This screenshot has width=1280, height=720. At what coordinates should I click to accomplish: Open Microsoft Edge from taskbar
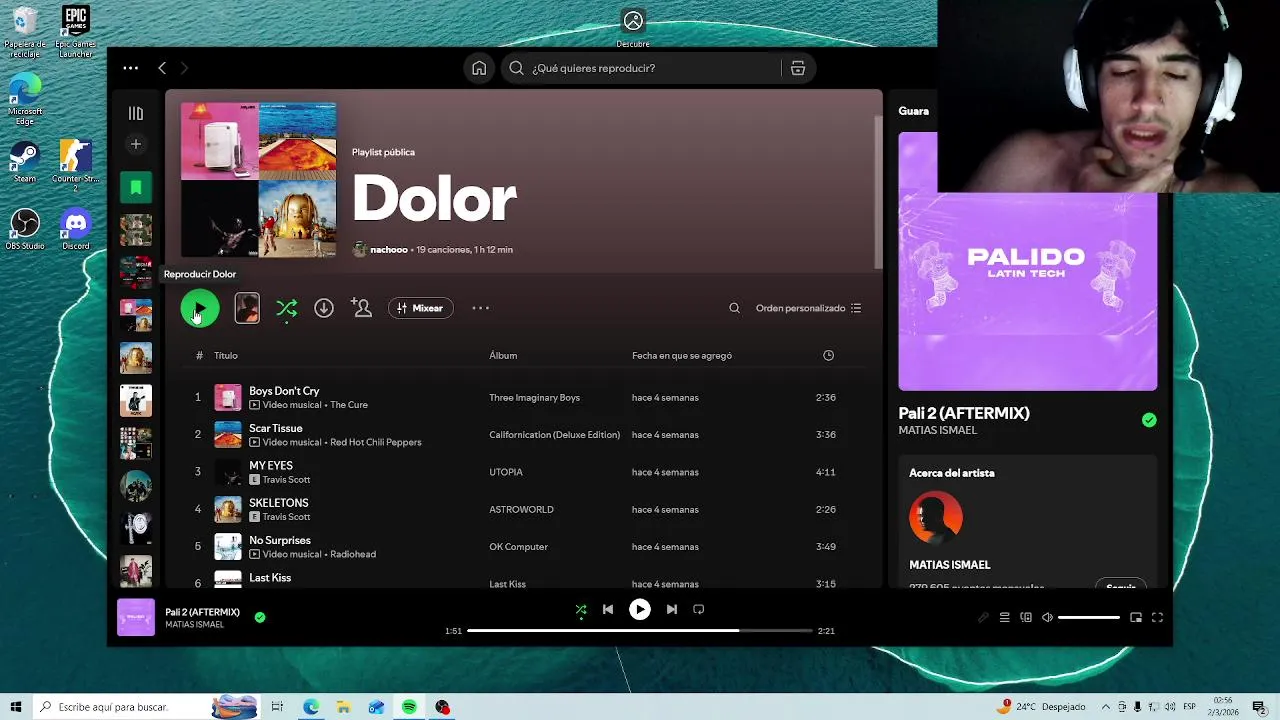311,707
